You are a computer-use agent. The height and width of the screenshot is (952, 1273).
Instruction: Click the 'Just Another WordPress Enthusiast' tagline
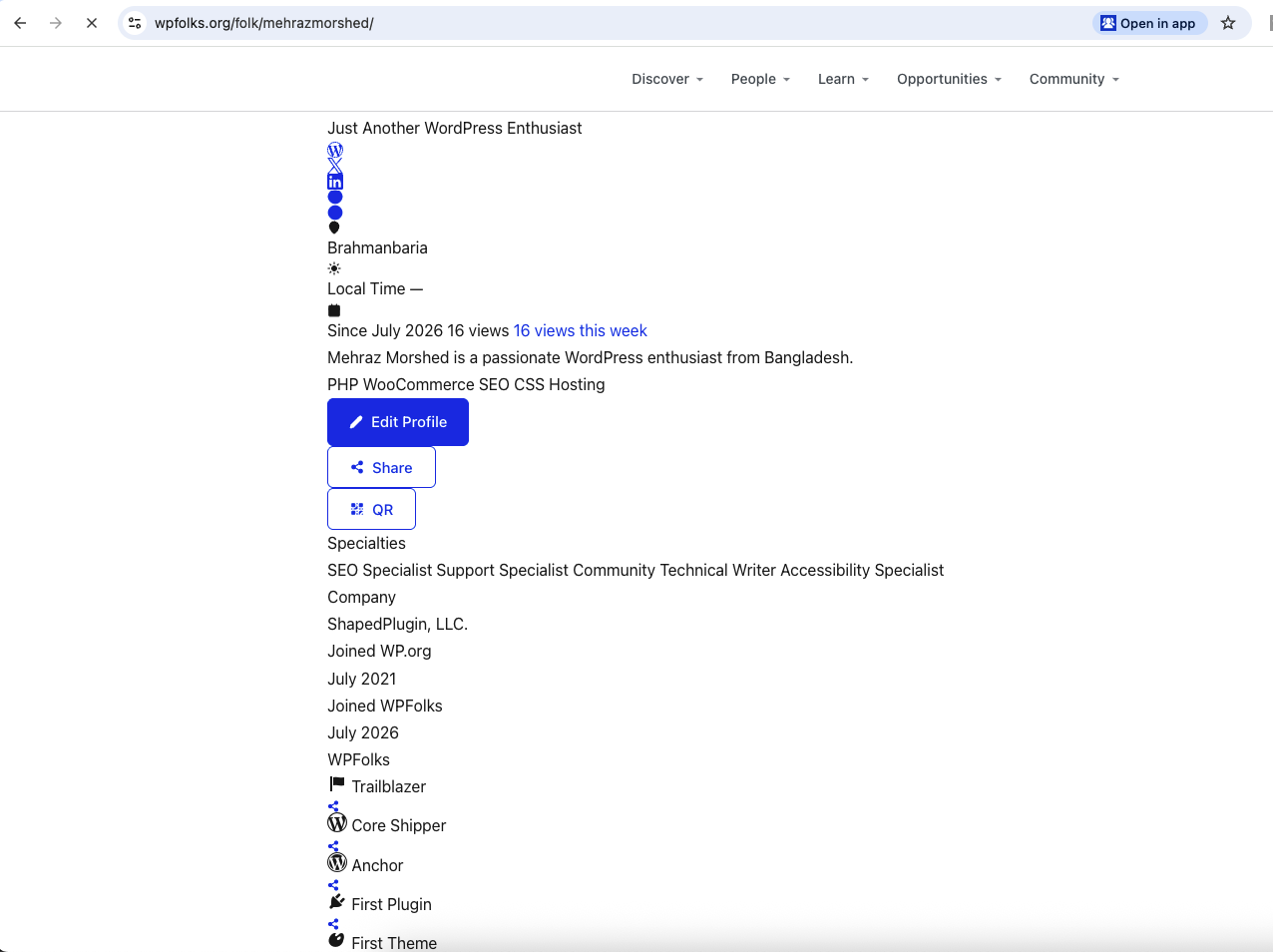coord(454,128)
